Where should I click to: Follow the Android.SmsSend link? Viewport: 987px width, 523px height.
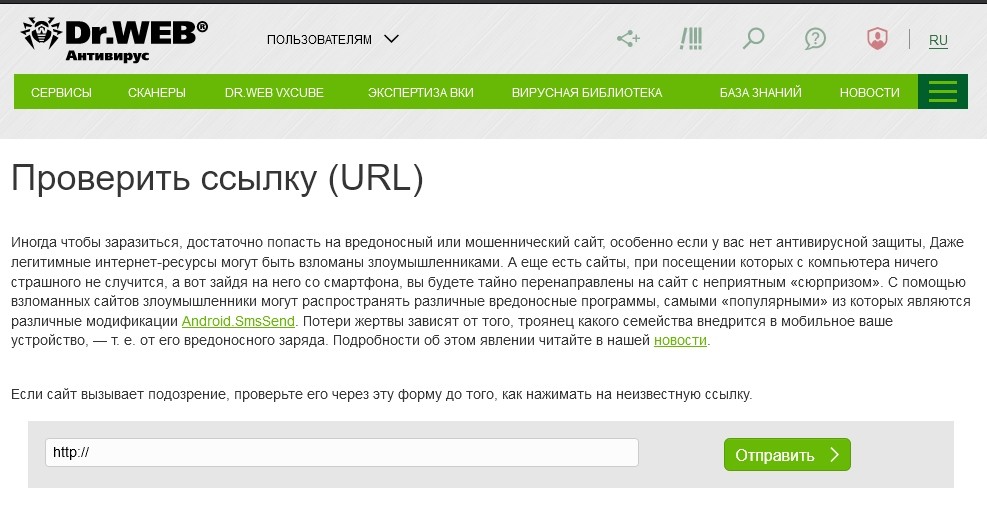pos(239,322)
